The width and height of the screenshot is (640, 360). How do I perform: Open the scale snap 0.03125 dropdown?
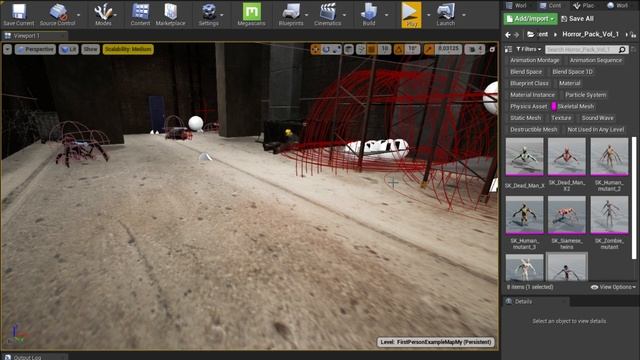coord(448,49)
